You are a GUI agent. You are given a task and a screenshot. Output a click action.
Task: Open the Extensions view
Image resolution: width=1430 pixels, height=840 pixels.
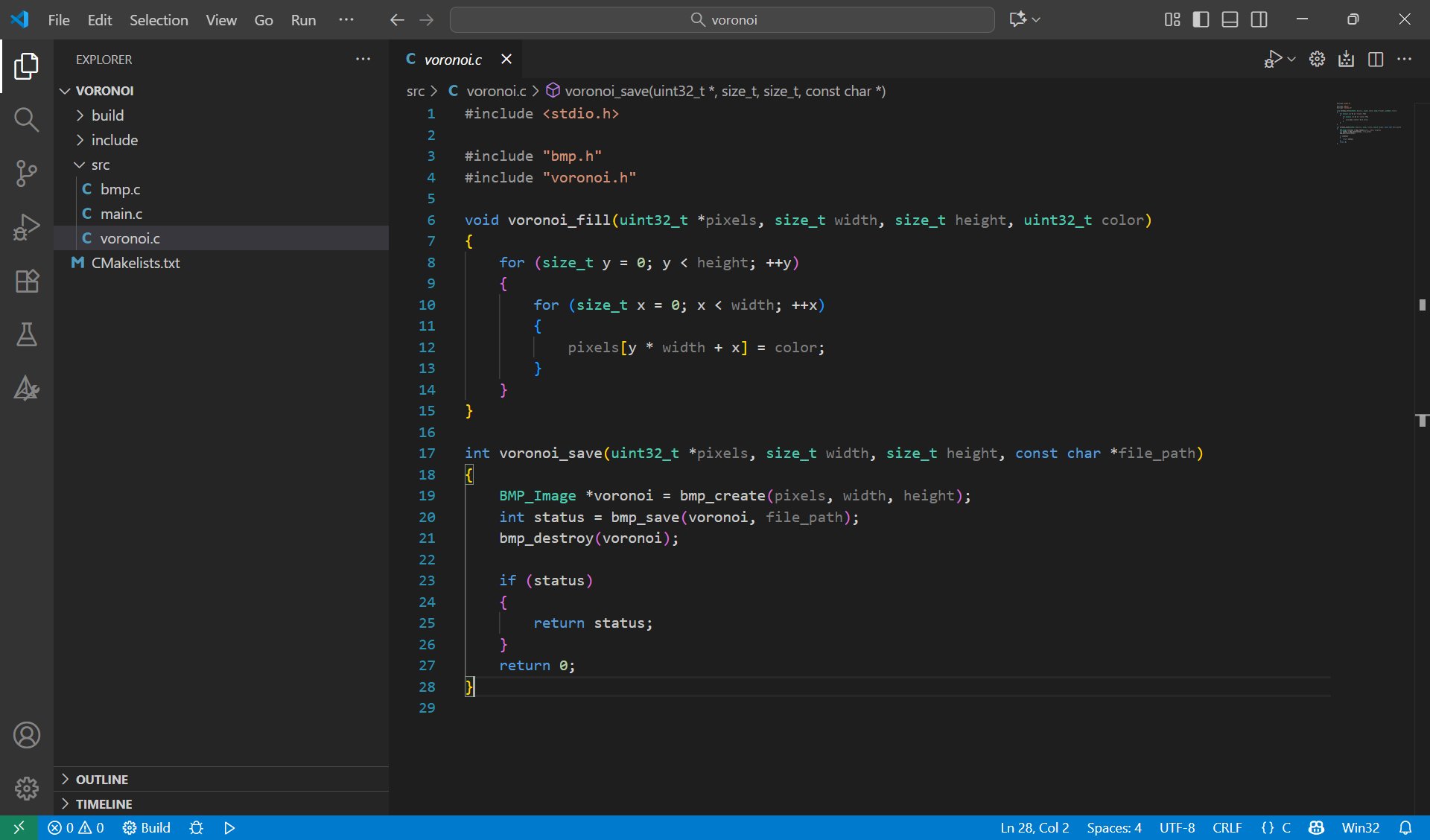(27, 281)
